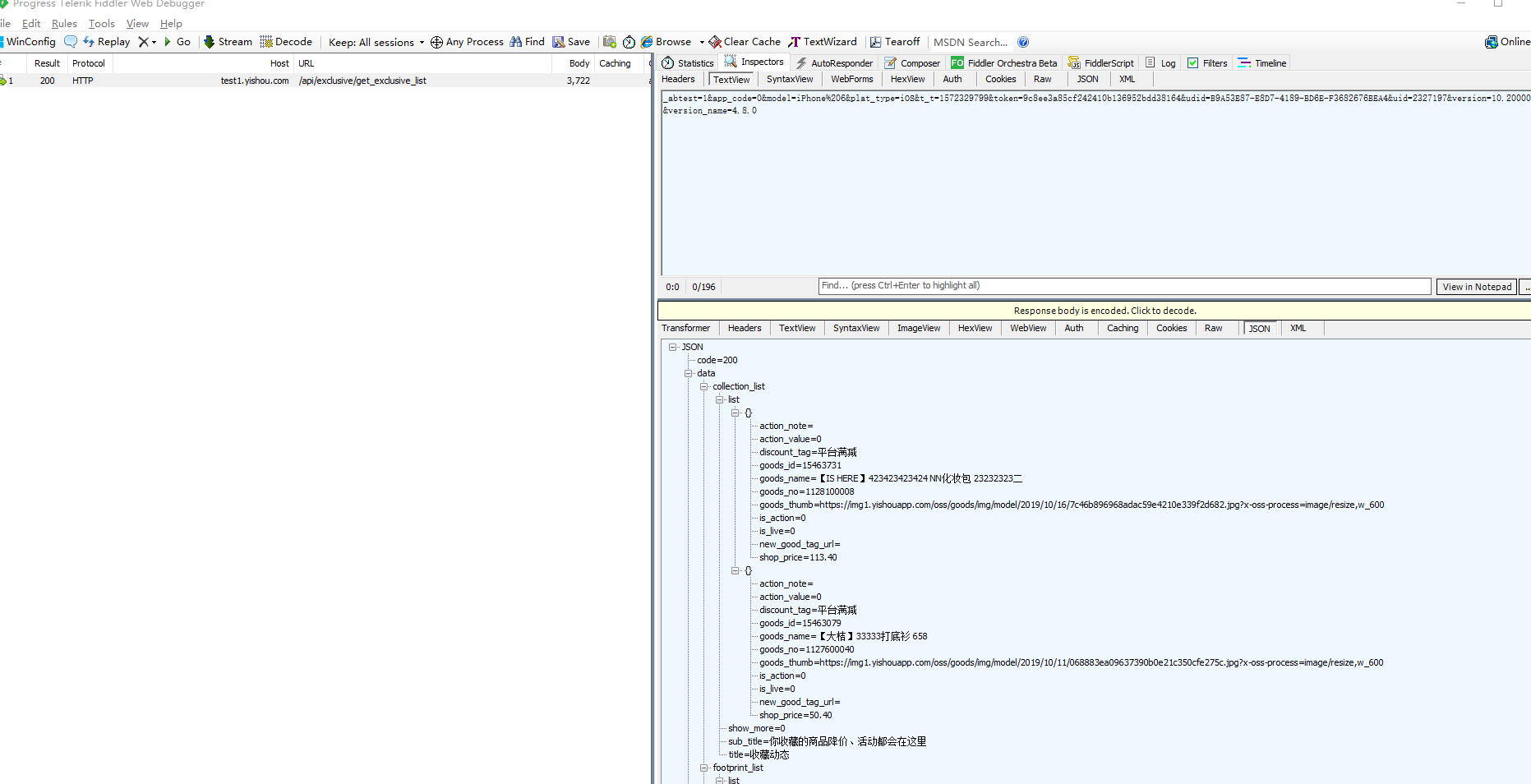
Task: Open Fiddler Orchestra Beta tab
Action: tap(1003, 63)
